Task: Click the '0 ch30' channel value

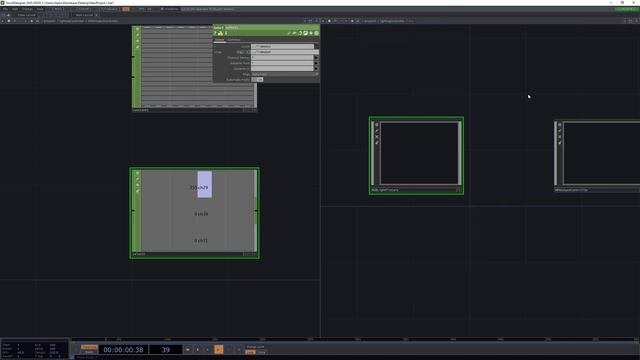Action: coord(201,214)
